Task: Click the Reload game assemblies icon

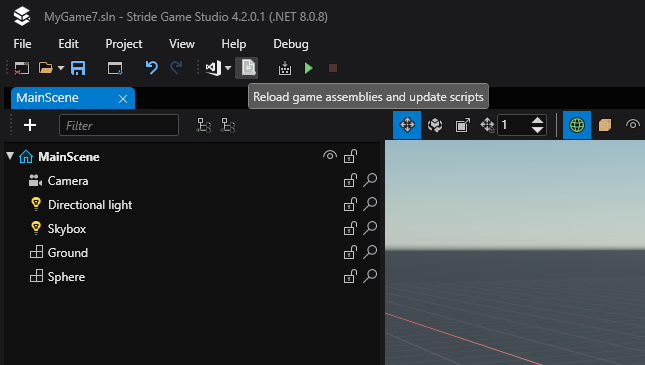Action: (247, 68)
